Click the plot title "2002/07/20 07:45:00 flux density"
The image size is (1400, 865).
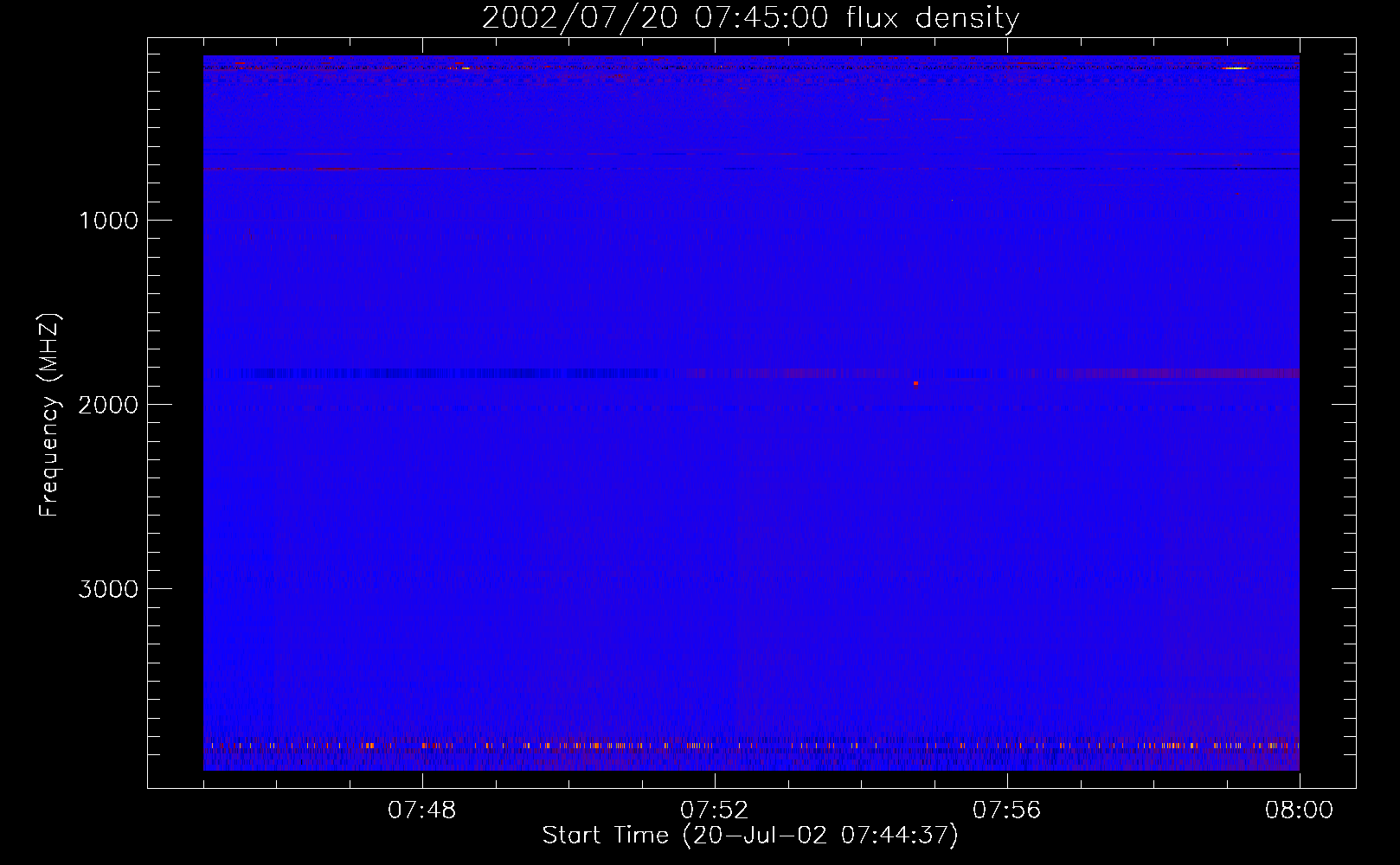[x=750, y=17]
